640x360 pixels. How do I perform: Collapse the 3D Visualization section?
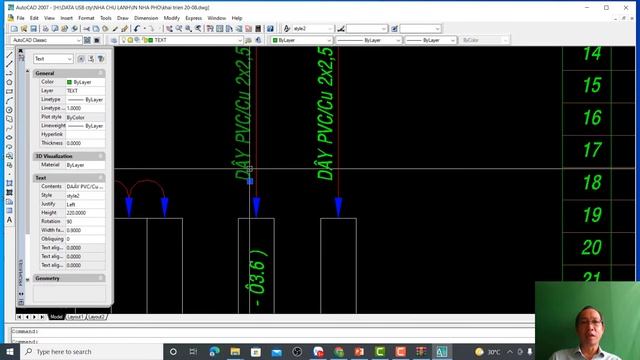pyautogui.click(x=100, y=156)
